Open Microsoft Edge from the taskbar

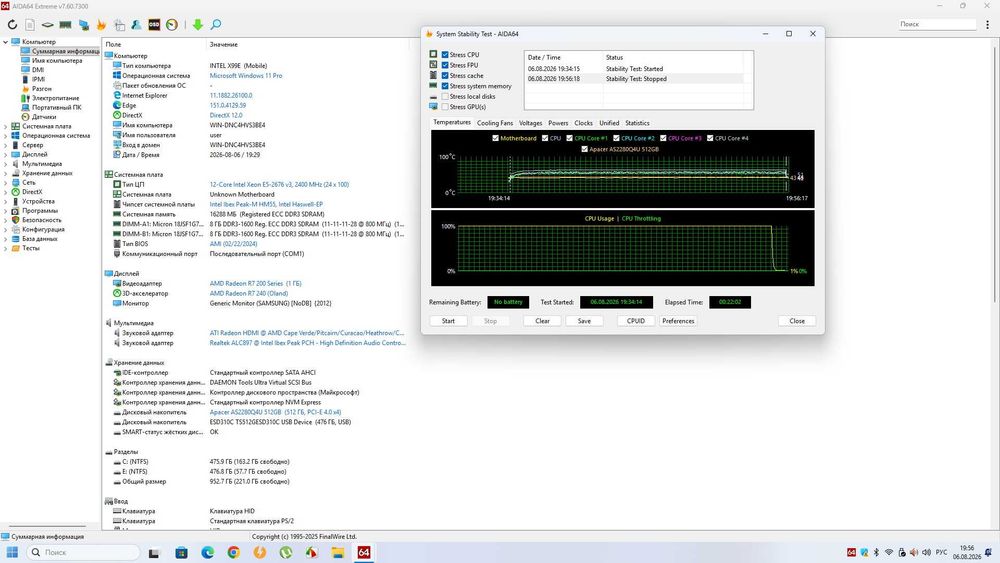[208, 552]
